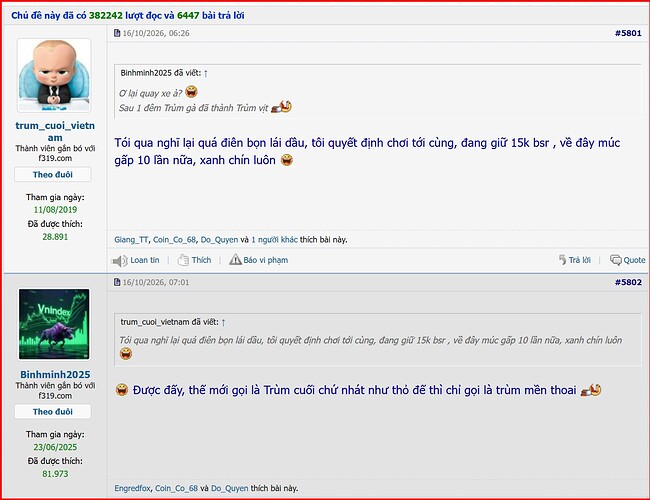Quote post #5801 with Quote link
650x500 pixels.
coord(634,260)
